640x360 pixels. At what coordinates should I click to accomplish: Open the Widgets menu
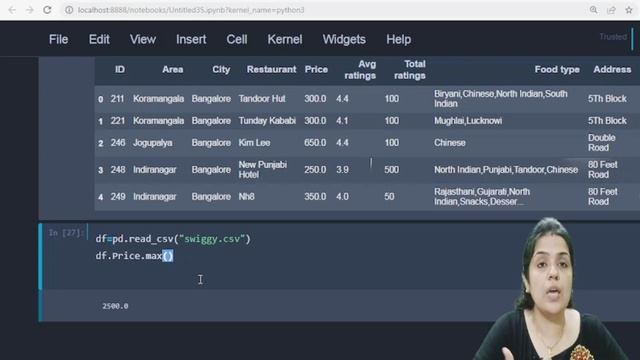pos(344,40)
